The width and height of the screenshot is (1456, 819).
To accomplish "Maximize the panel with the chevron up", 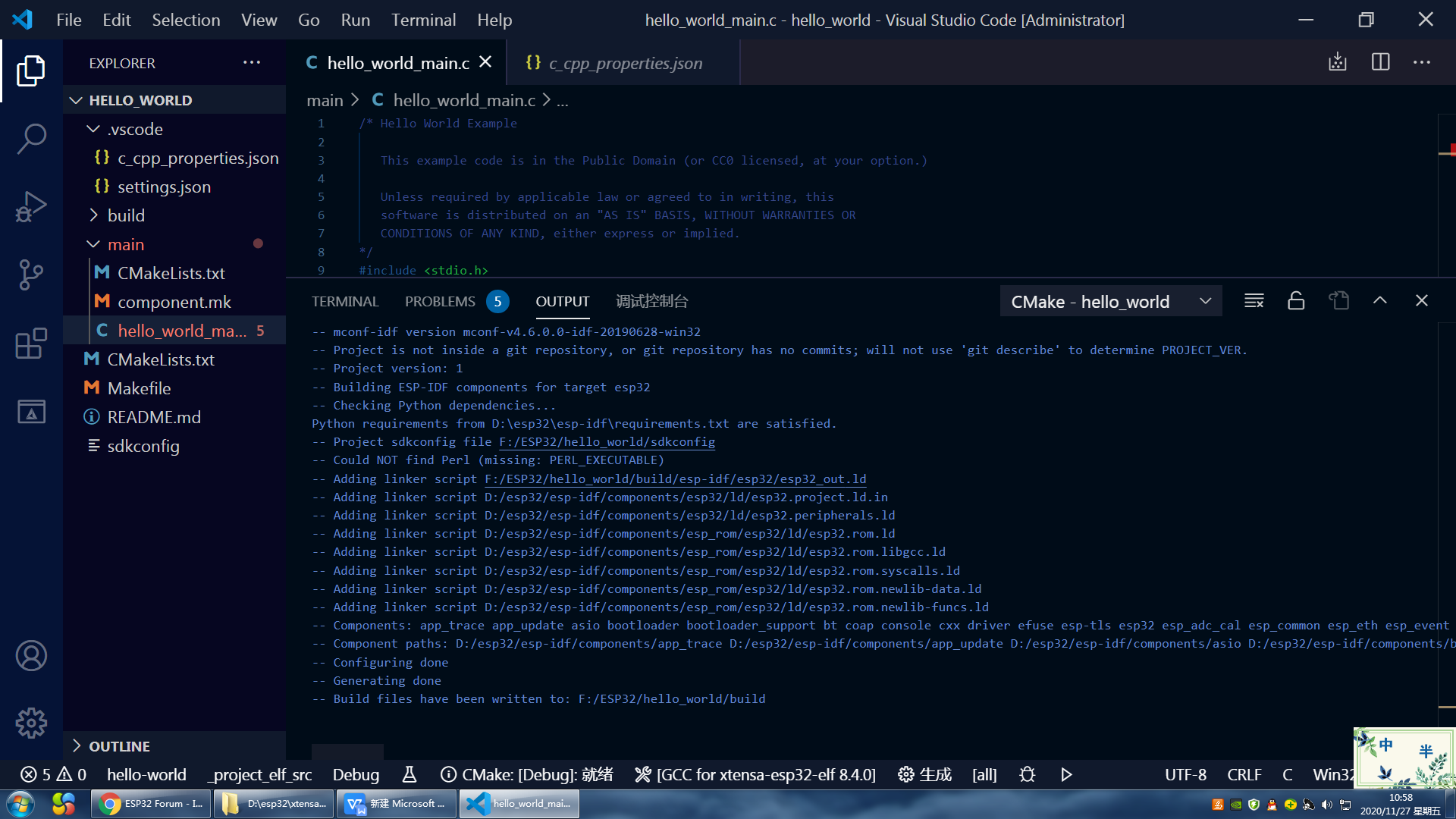I will pos(1380,301).
